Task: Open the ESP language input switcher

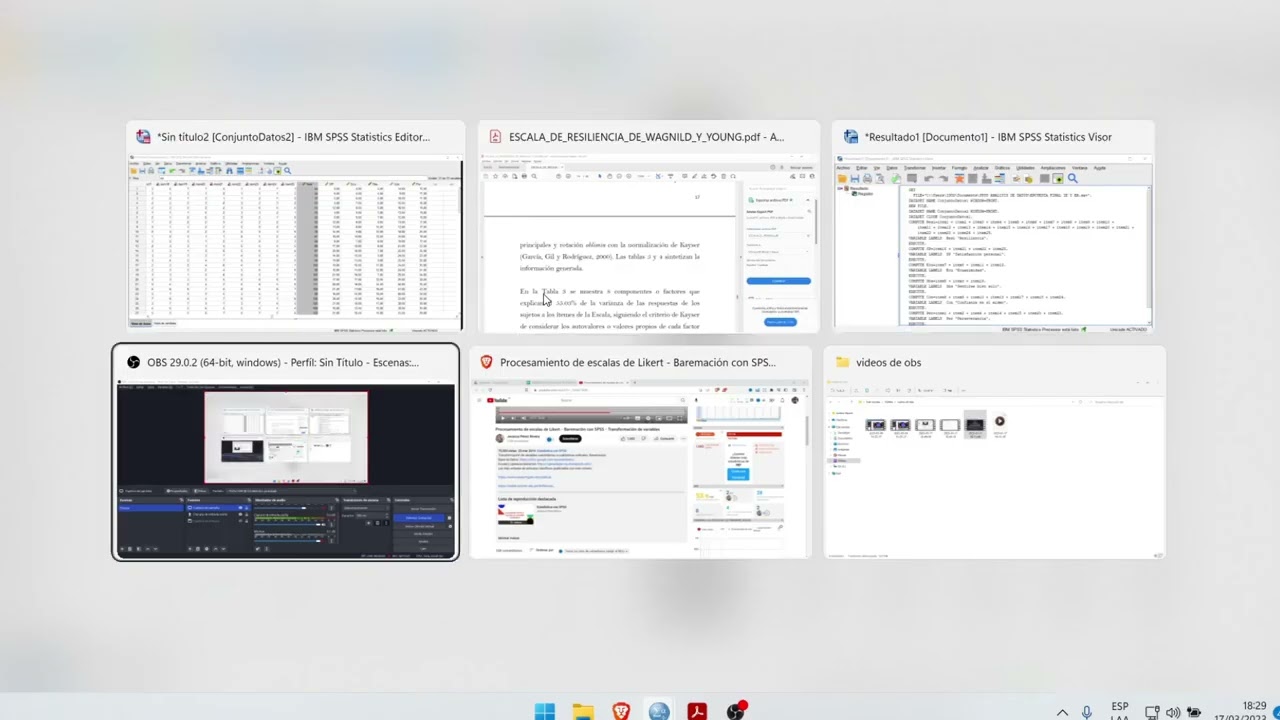Action: point(1120,711)
